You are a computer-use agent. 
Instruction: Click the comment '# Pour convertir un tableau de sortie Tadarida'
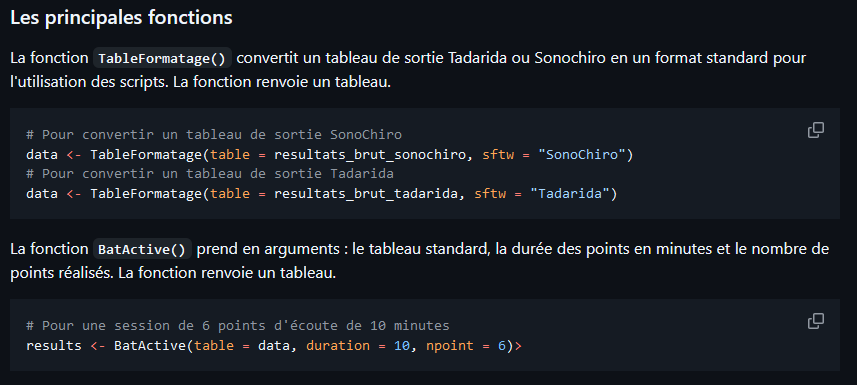tap(210, 173)
